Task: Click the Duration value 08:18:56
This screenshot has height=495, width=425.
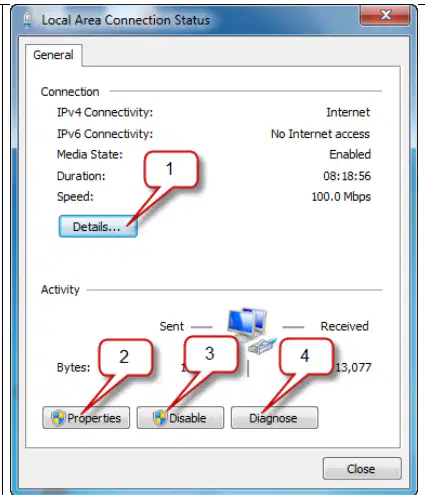Action: pos(347,176)
